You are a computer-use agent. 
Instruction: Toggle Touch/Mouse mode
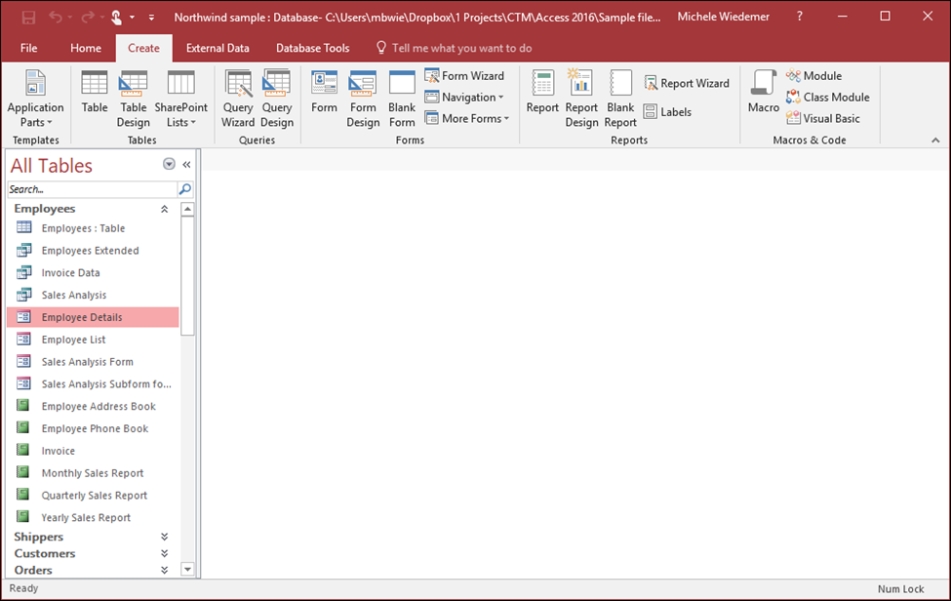116,17
